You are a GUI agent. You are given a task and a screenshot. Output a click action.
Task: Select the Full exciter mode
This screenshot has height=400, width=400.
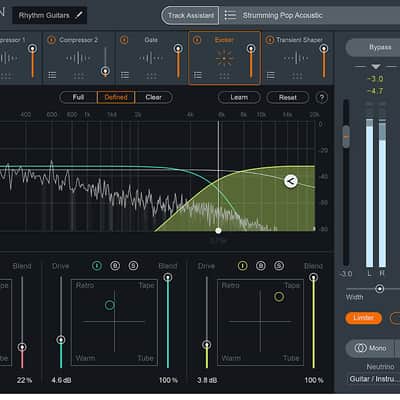[x=78, y=97]
